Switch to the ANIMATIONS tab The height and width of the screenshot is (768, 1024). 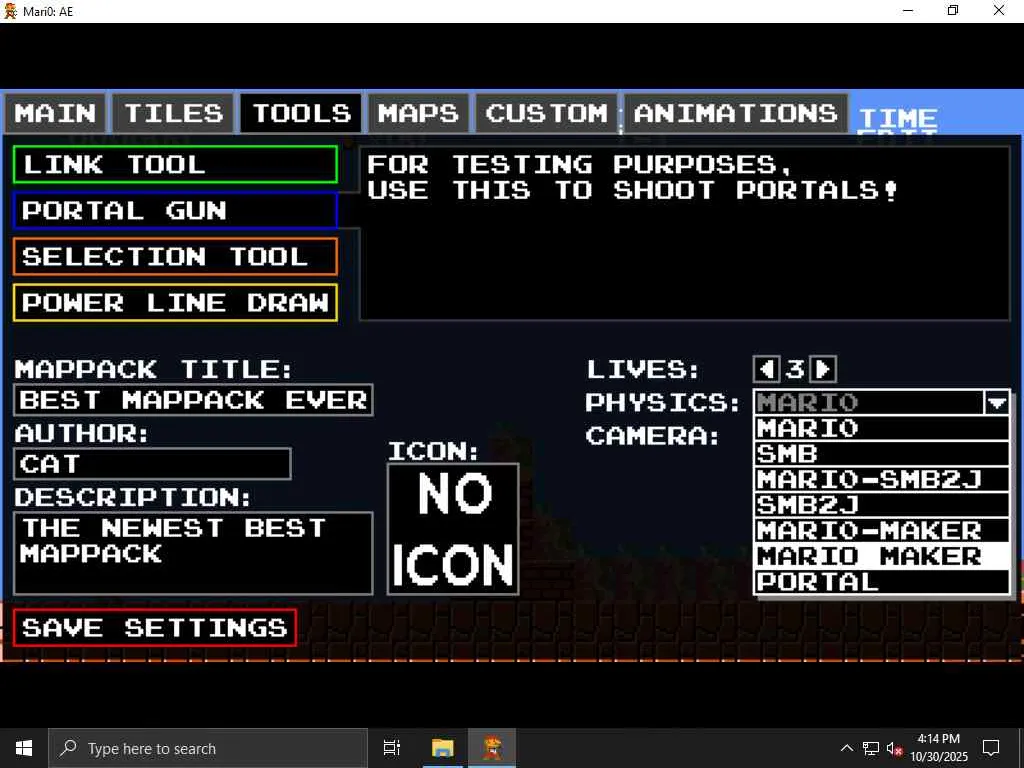(x=735, y=114)
